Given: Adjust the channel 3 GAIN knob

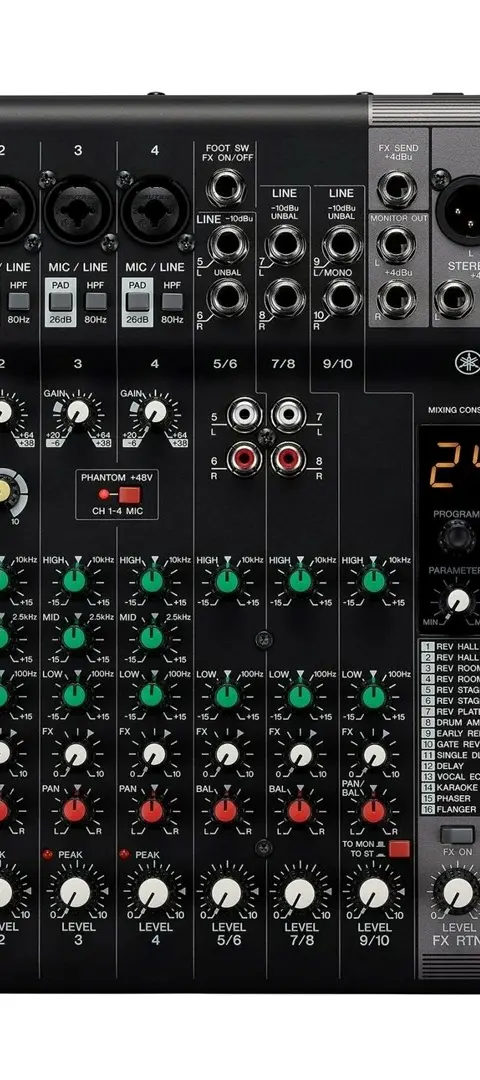Looking at the screenshot, I should pos(78,412).
